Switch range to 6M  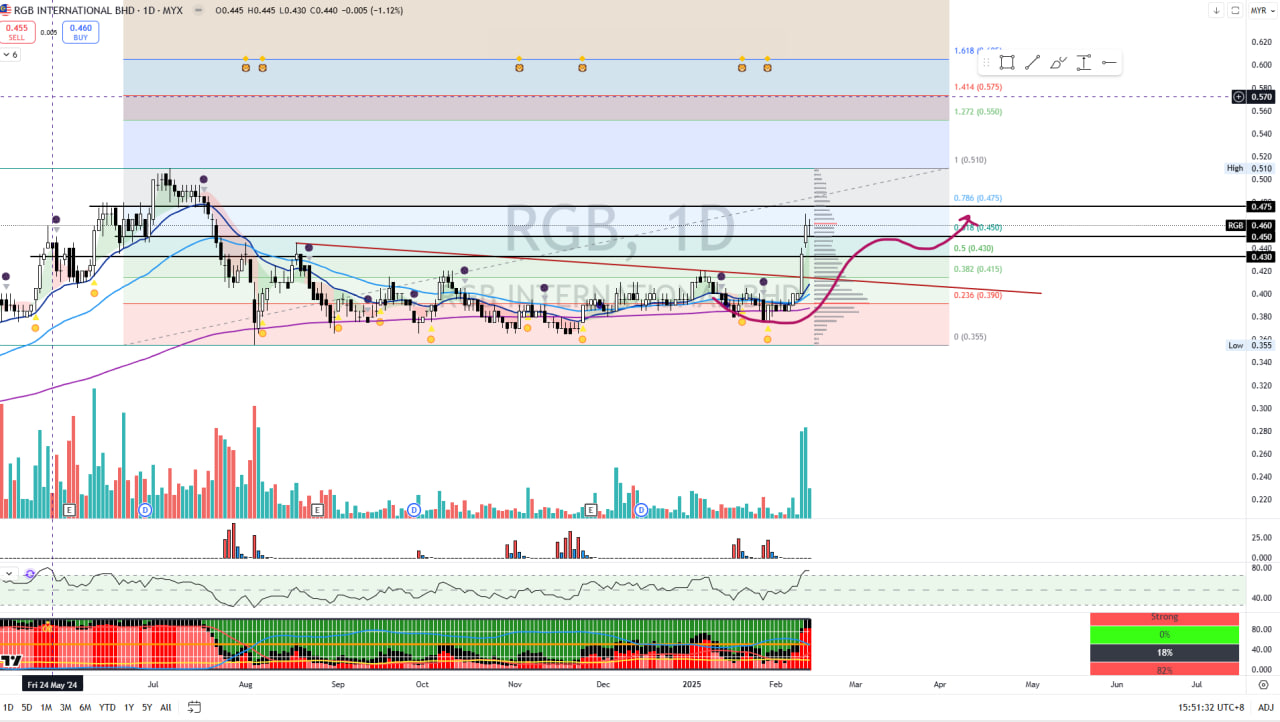pyautogui.click(x=85, y=707)
